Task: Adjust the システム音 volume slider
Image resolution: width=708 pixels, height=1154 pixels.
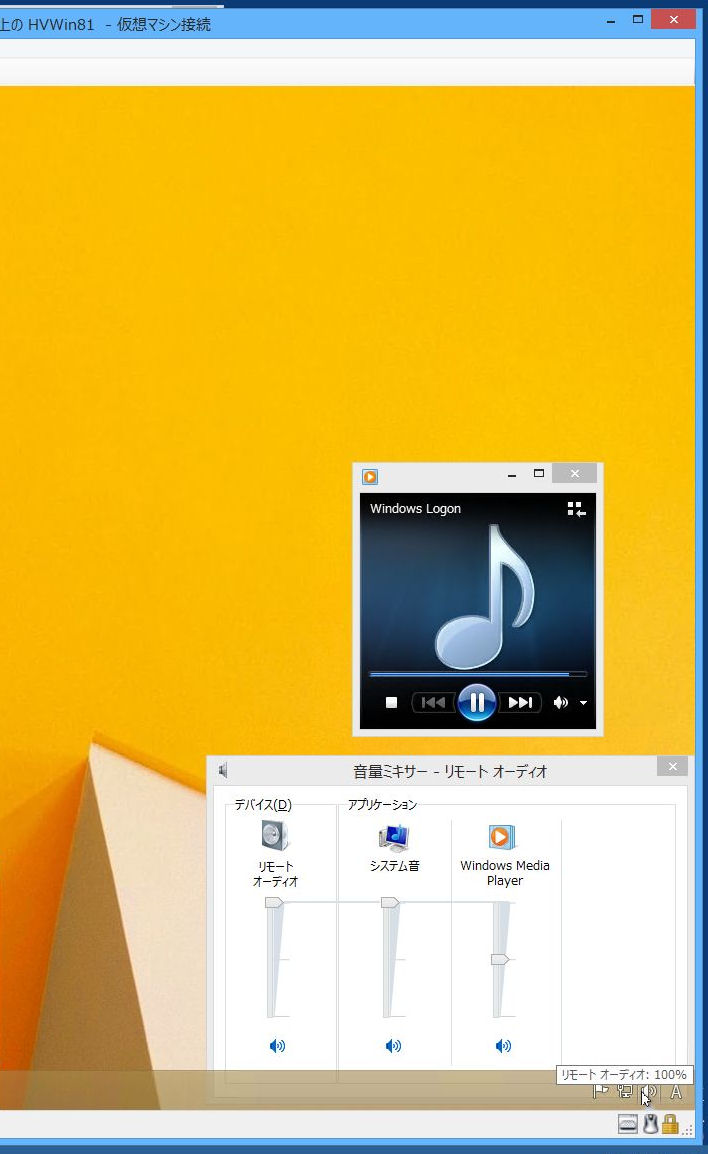Action: coord(390,903)
